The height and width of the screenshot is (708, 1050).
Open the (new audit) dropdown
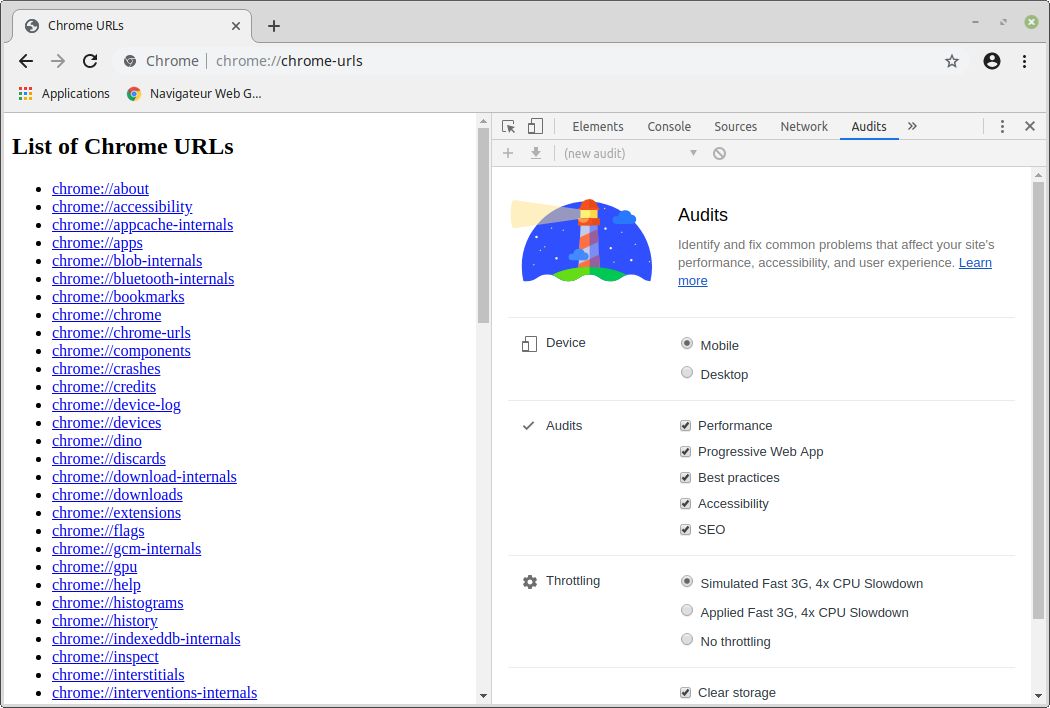point(630,153)
